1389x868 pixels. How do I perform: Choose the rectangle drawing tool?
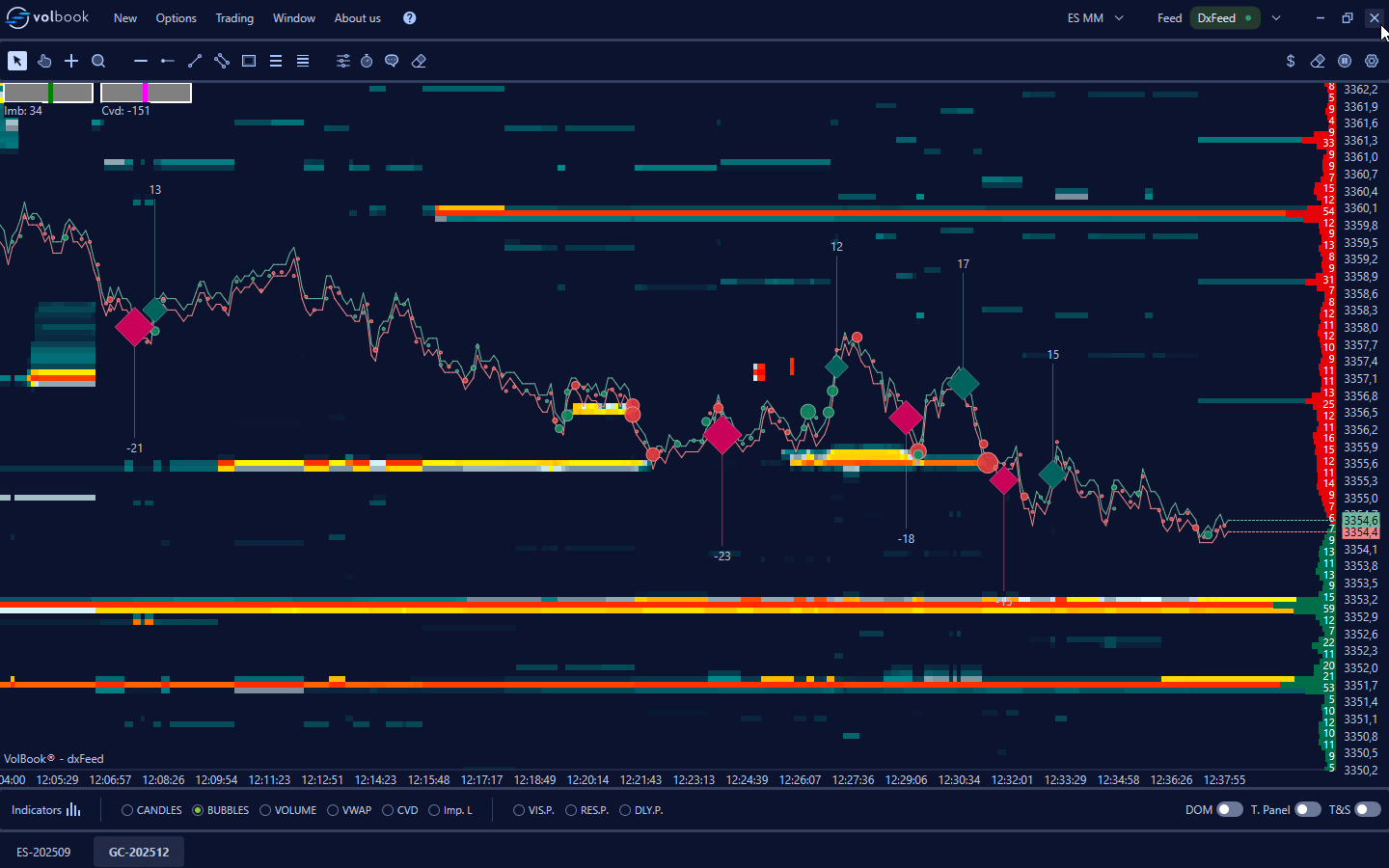(249, 61)
